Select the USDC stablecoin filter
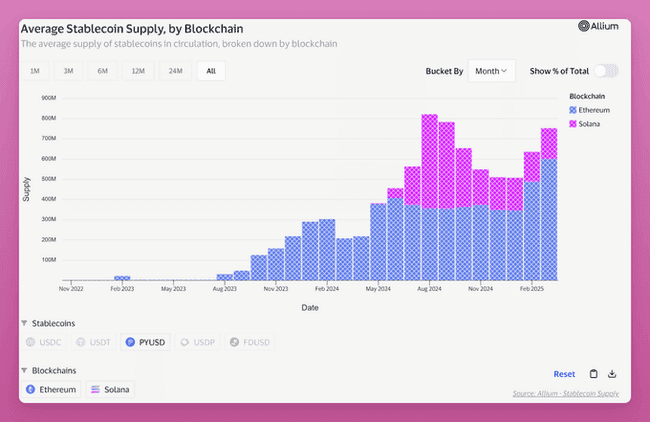The width and height of the screenshot is (650, 422). 47,342
